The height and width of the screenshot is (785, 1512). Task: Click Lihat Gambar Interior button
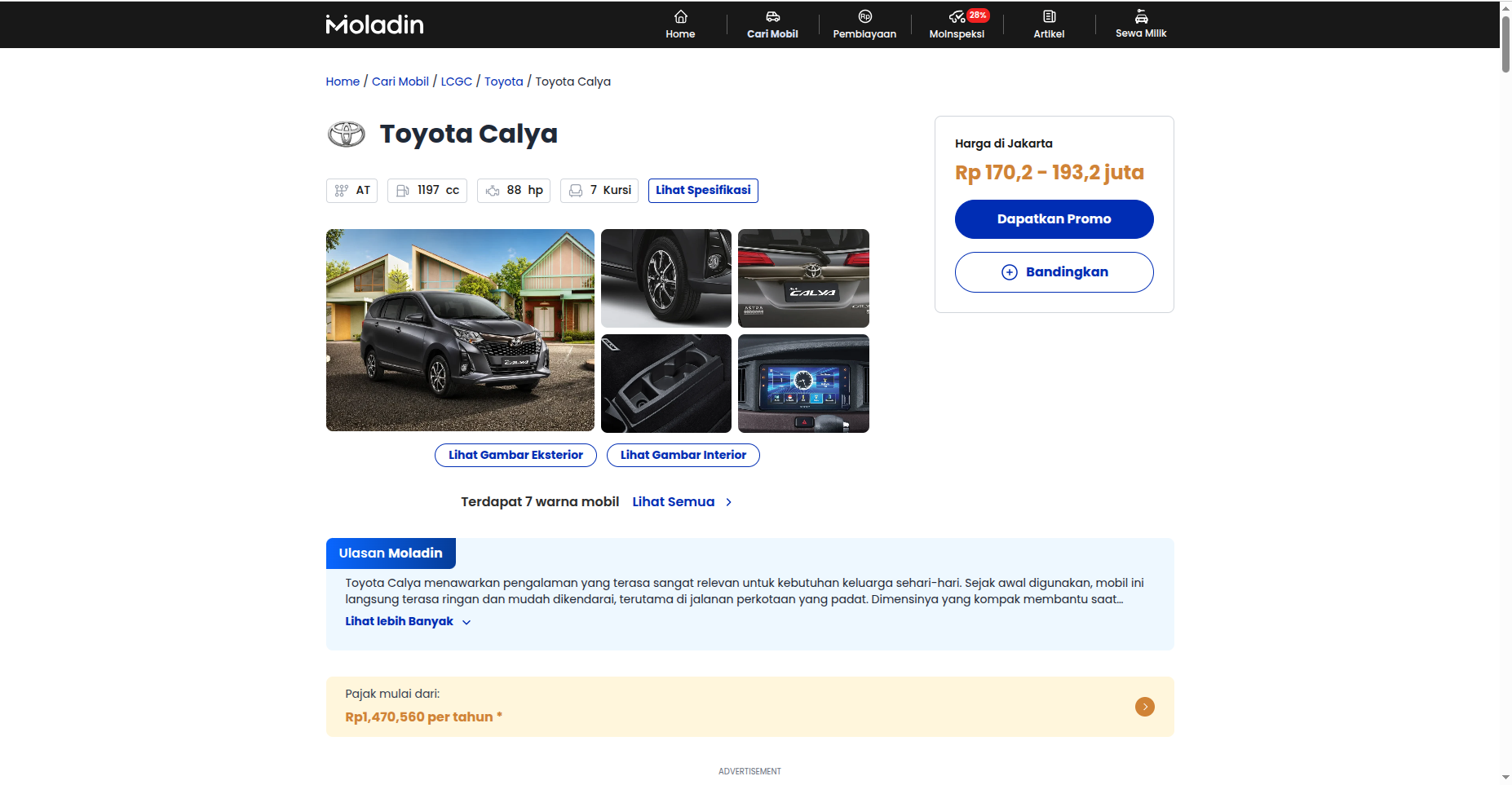click(683, 455)
